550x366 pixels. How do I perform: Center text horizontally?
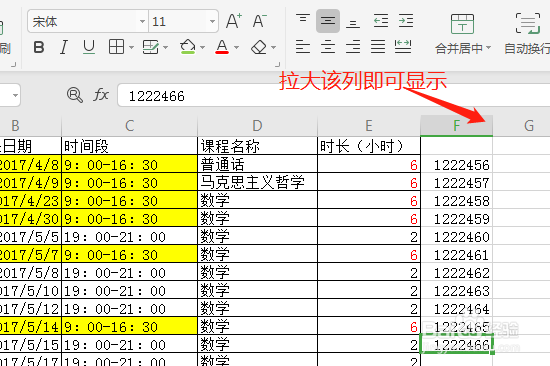tap(328, 47)
